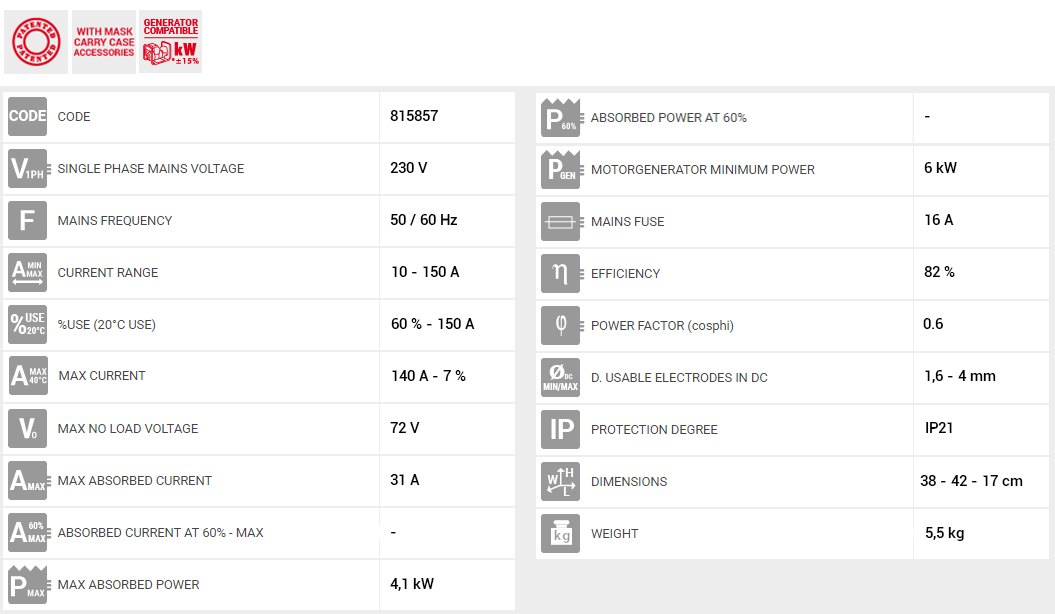Screen dimensions: 1055x614
Task: Click the %USE 20°C icon
Action: coord(27,324)
